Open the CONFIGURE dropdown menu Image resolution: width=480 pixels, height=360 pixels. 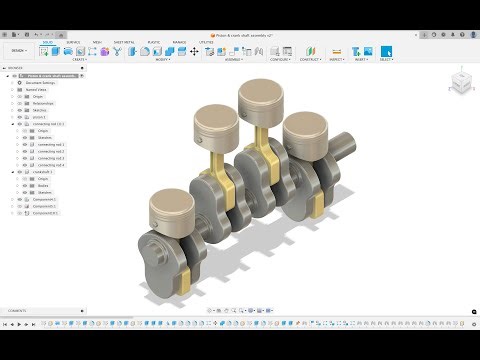[x=281, y=59]
